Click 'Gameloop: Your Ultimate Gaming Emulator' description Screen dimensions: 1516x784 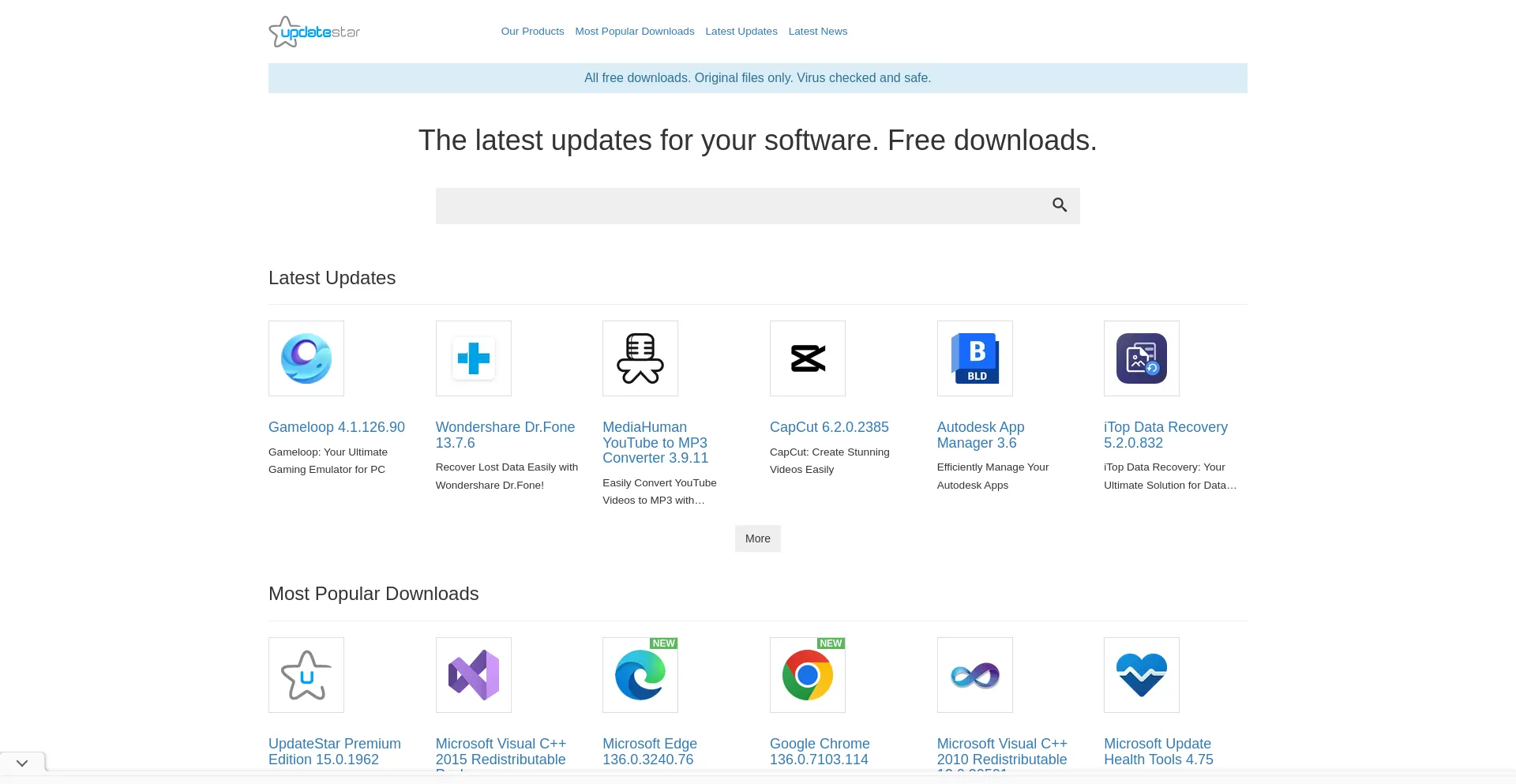pos(328,461)
